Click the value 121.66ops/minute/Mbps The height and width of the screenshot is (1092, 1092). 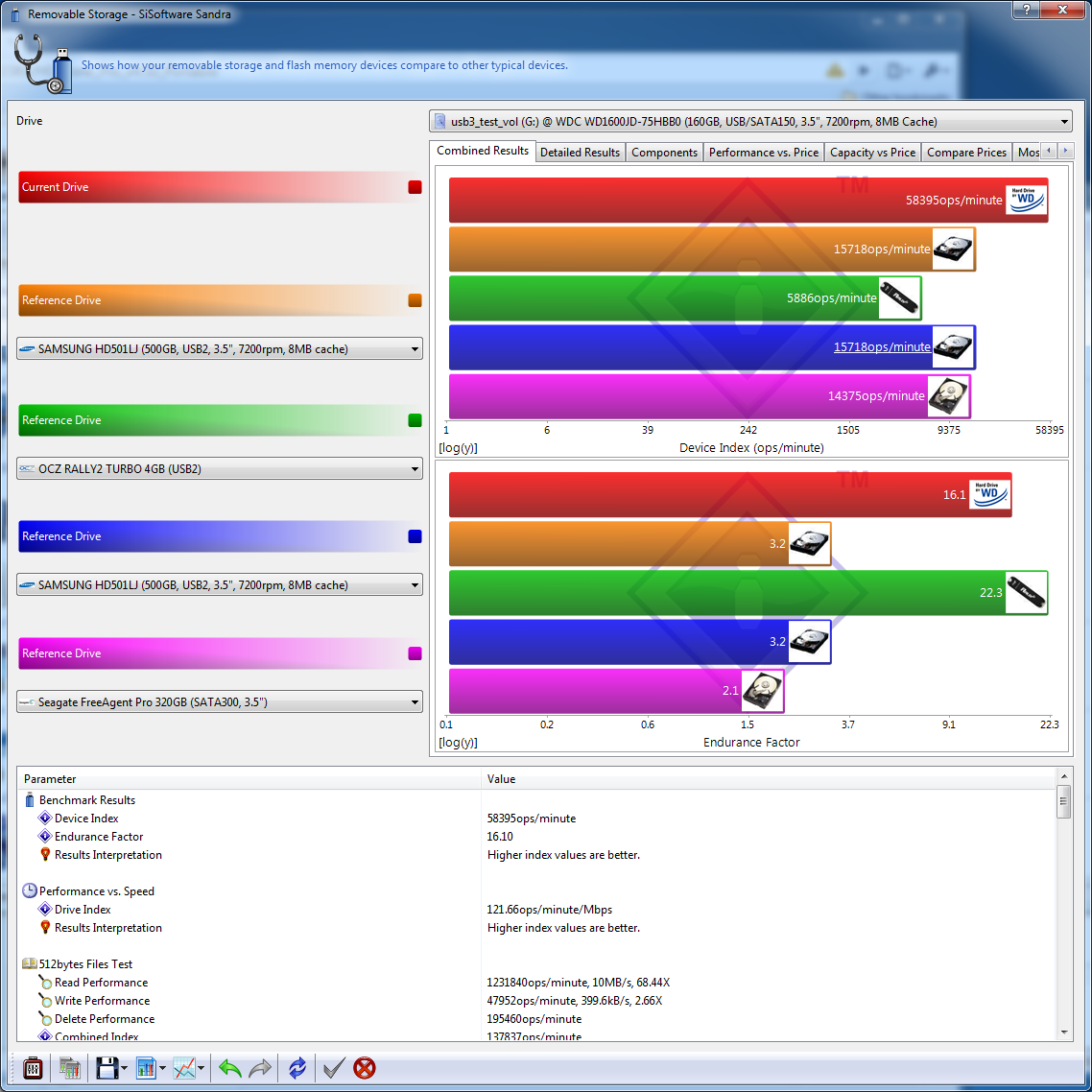[x=550, y=909]
